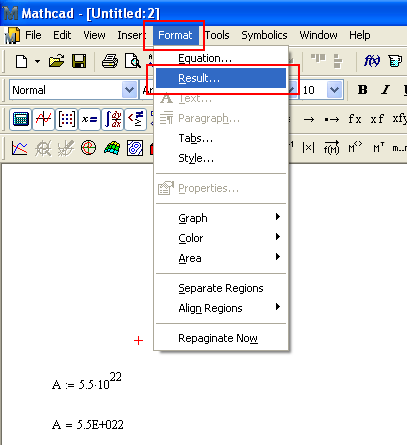Open the Edit menu
Image resolution: width=409 pixels, height=445 pixels.
point(62,35)
